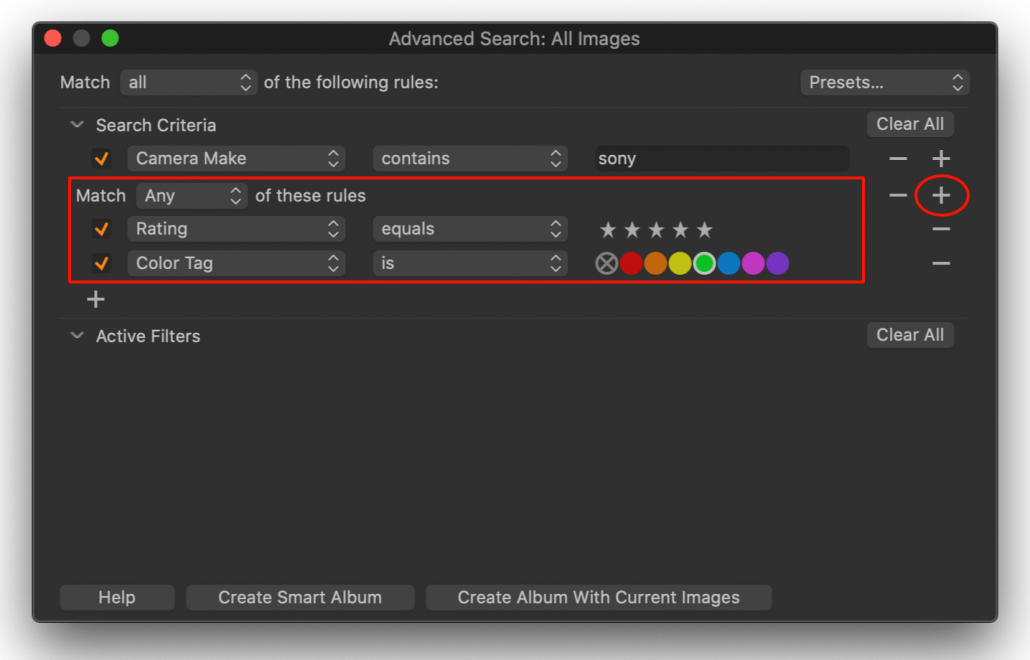
Task: Click the minus icon beside the Rating rule
Action: pyautogui.click(x=940, y=228)
